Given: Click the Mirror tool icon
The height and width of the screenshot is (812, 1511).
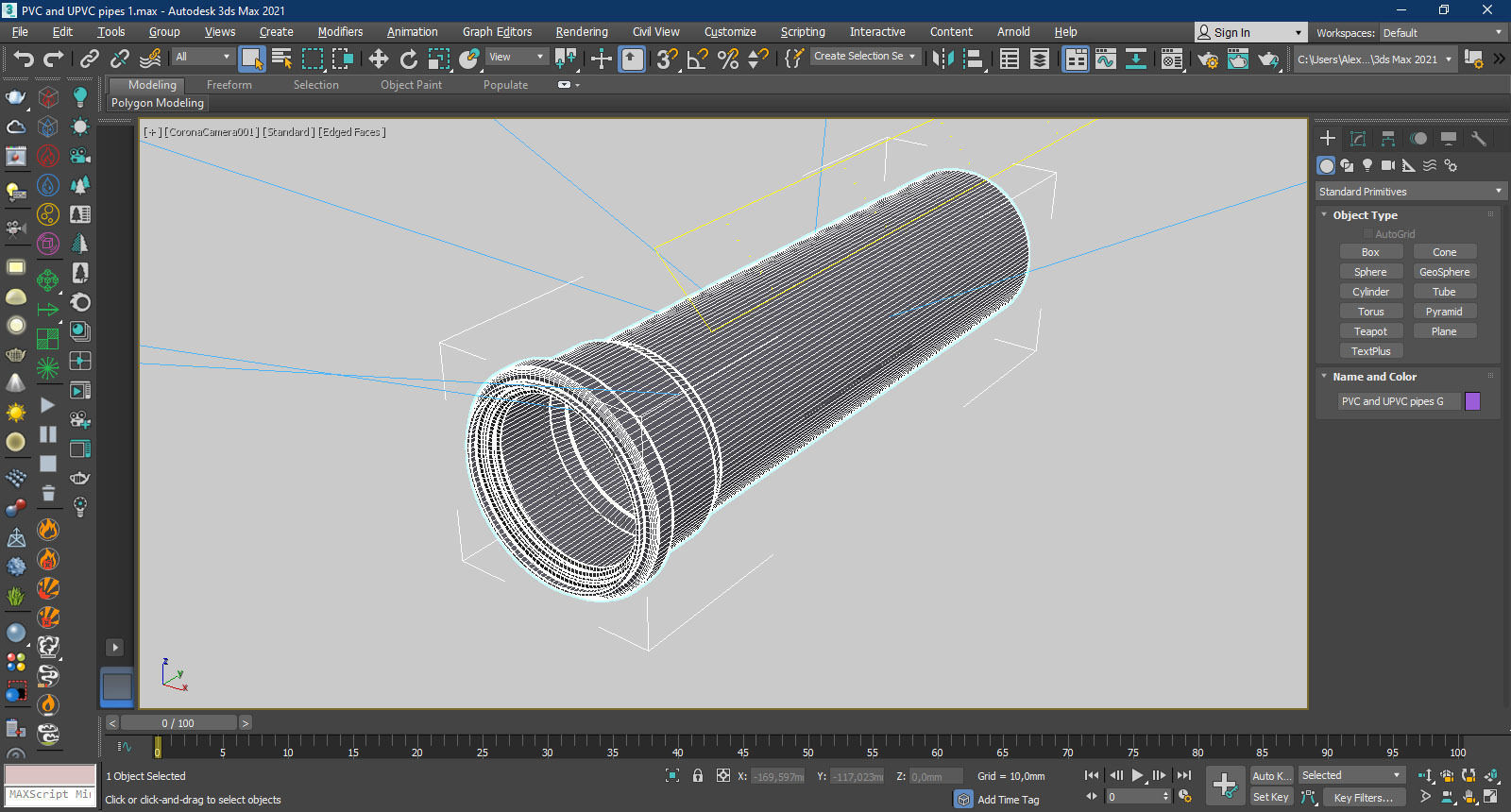Looking at the screenshot, I should 942,59.
